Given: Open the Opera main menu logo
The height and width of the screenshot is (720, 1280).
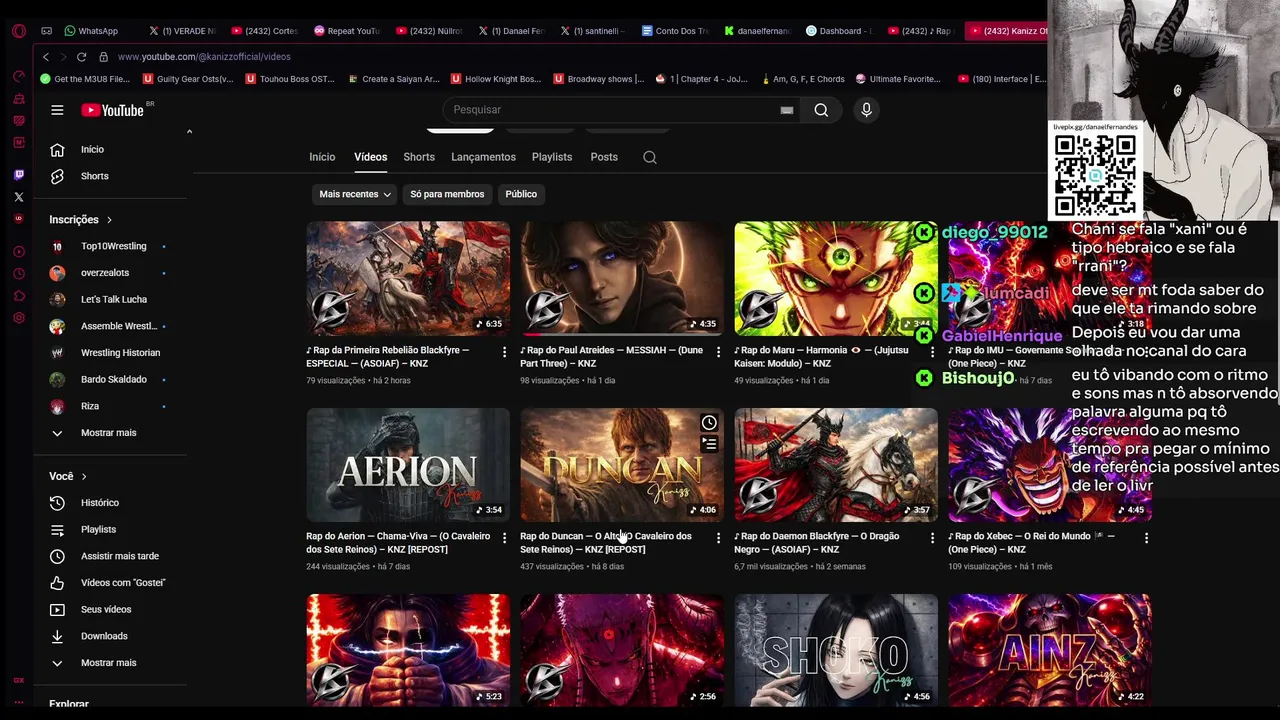Looking at the screenshot, I should click(x=19, y=31).
